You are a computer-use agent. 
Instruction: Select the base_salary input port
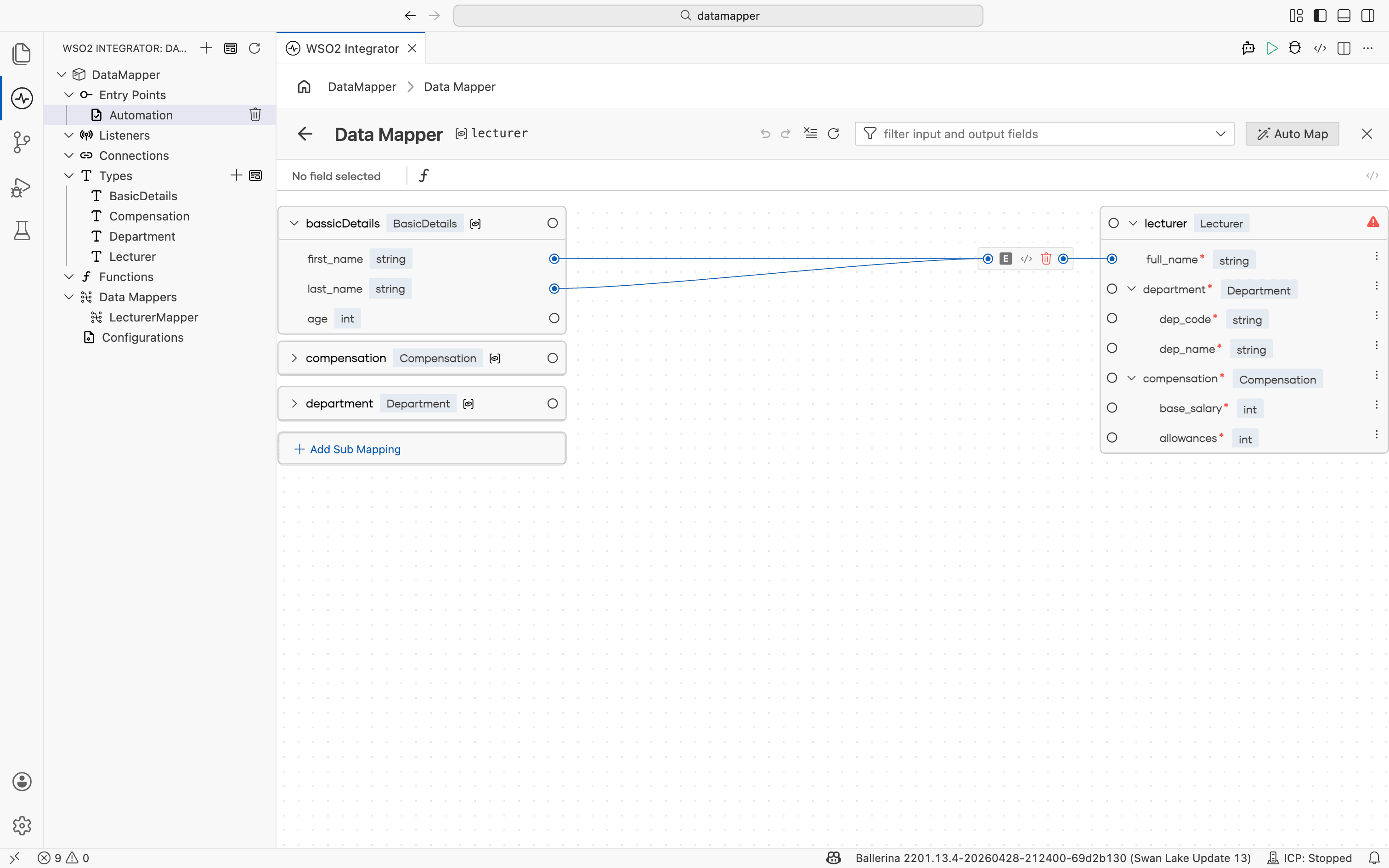click(x=1112, y=408)
